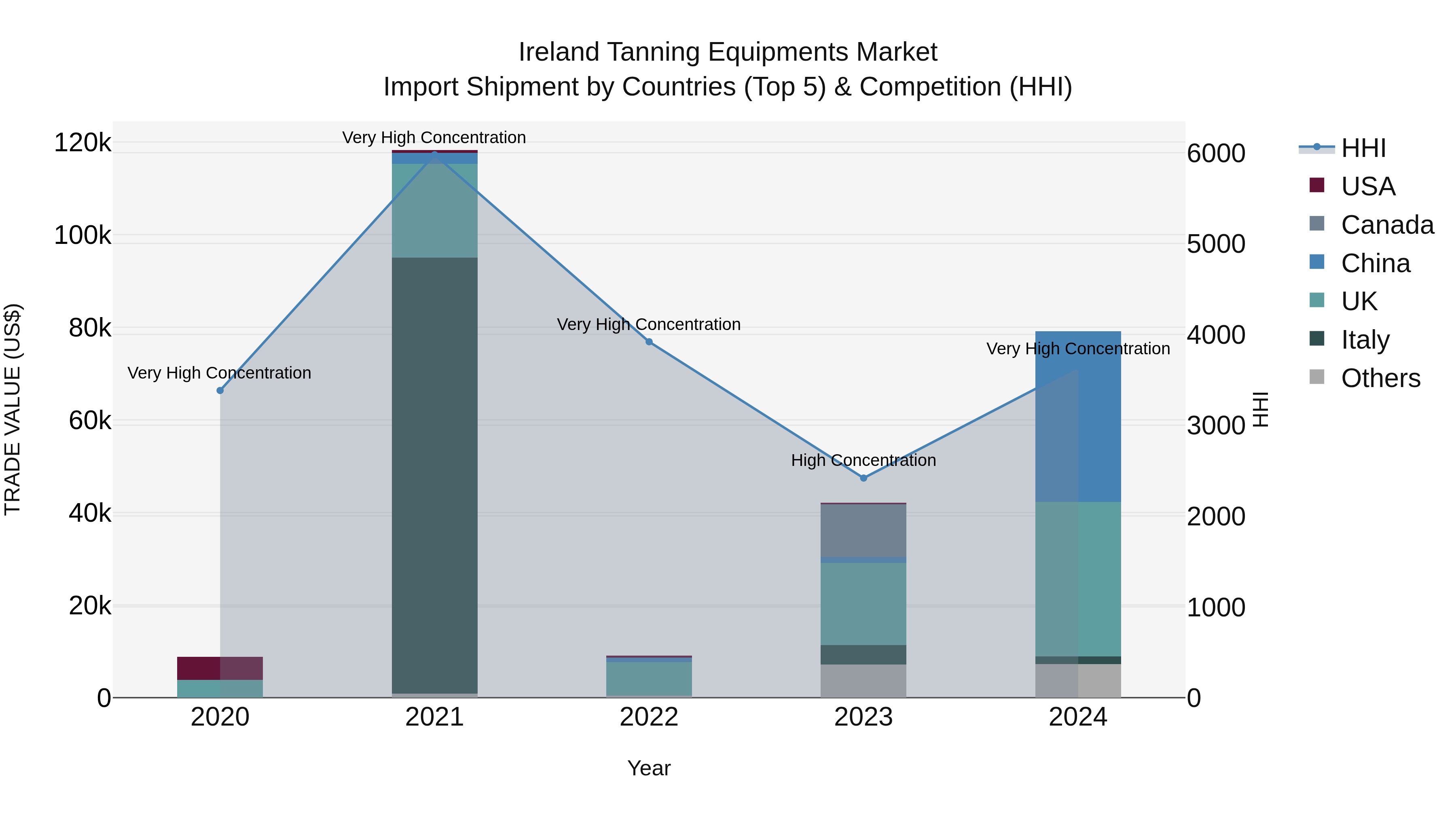Click the USA maroon legend swatch
Screen dimensions: 1456x819
[1317, 185]
